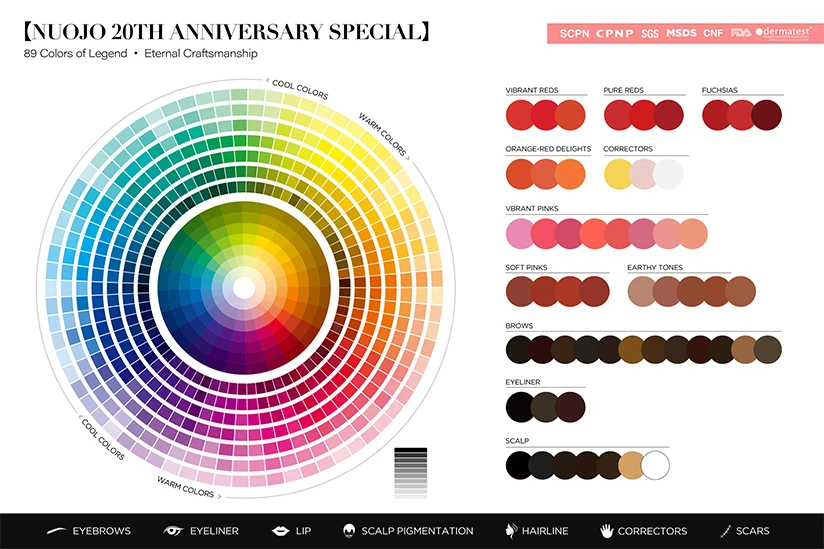Click the EYELINER heading above the dark swatches
This screenshot has height=549, width=824.
tap(523, 382)
